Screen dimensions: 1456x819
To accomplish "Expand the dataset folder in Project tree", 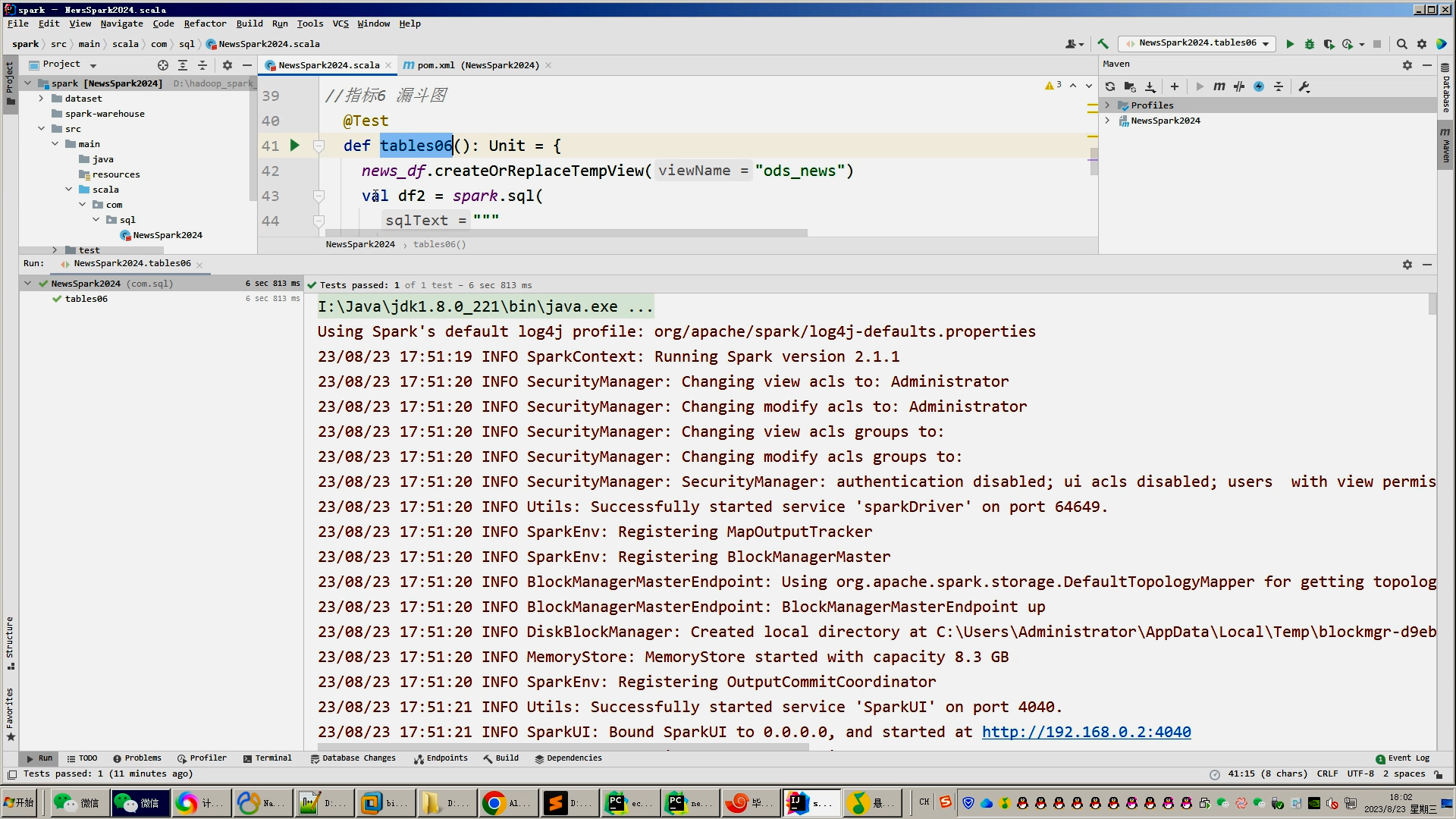I will point(41,99).
